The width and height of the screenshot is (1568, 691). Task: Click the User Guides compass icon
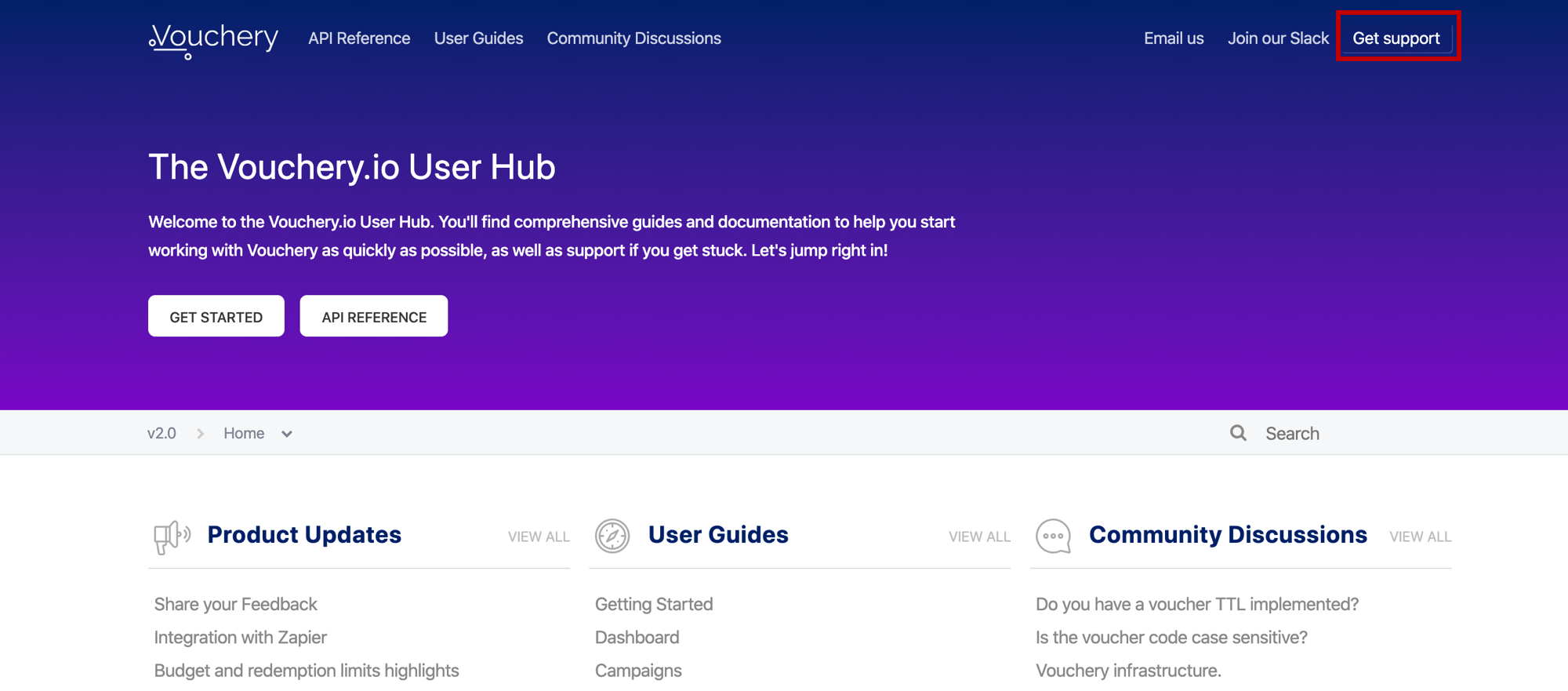[x=612, y=536]
